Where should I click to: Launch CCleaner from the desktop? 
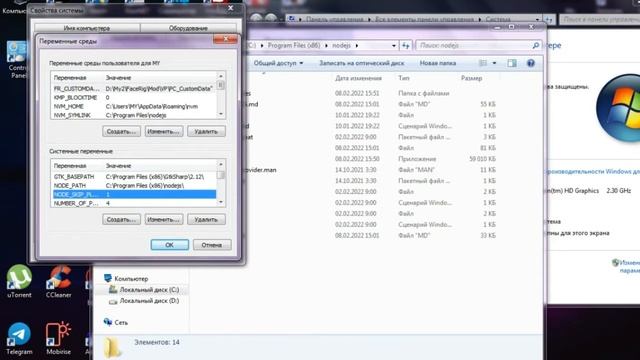[58, 281]
